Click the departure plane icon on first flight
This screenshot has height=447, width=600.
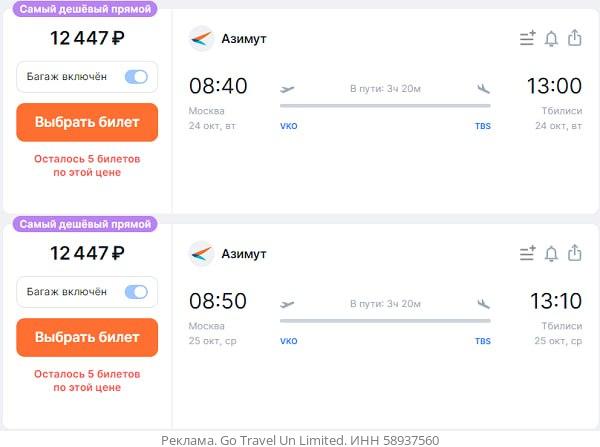click(x=288, y=88)
